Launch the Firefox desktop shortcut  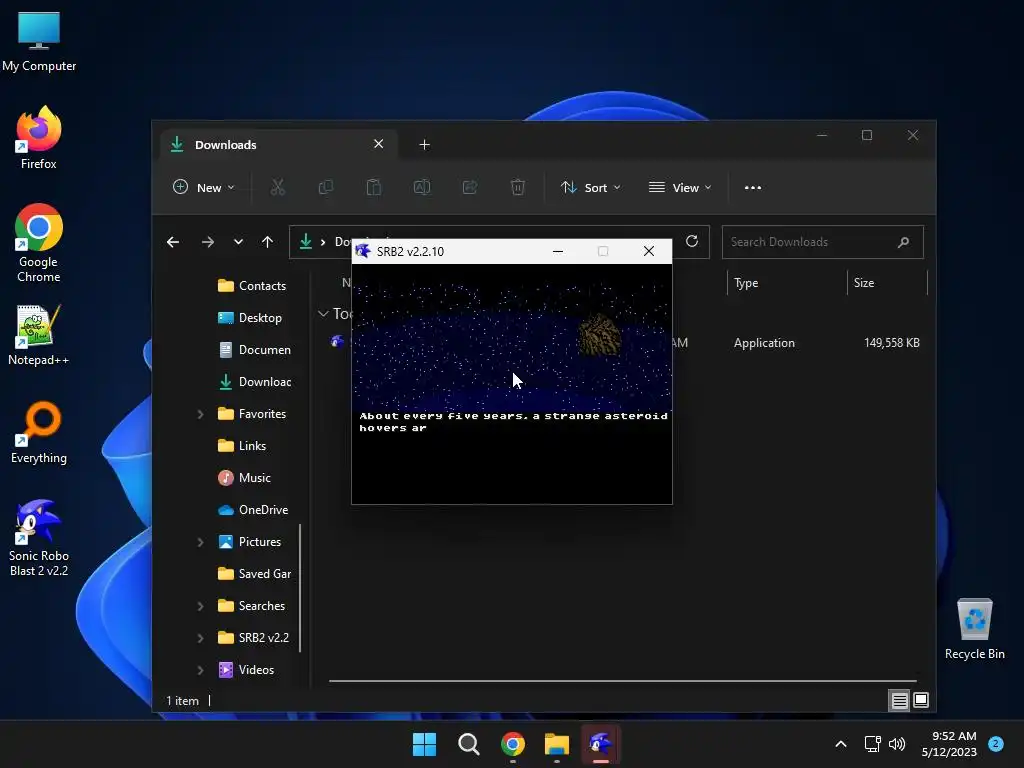pos(39,138)
